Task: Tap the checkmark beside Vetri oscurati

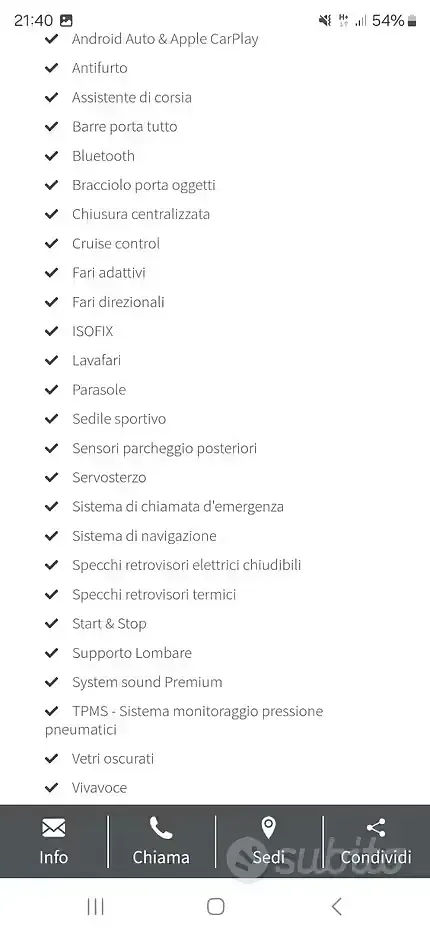Action: [x=52, y=758]
